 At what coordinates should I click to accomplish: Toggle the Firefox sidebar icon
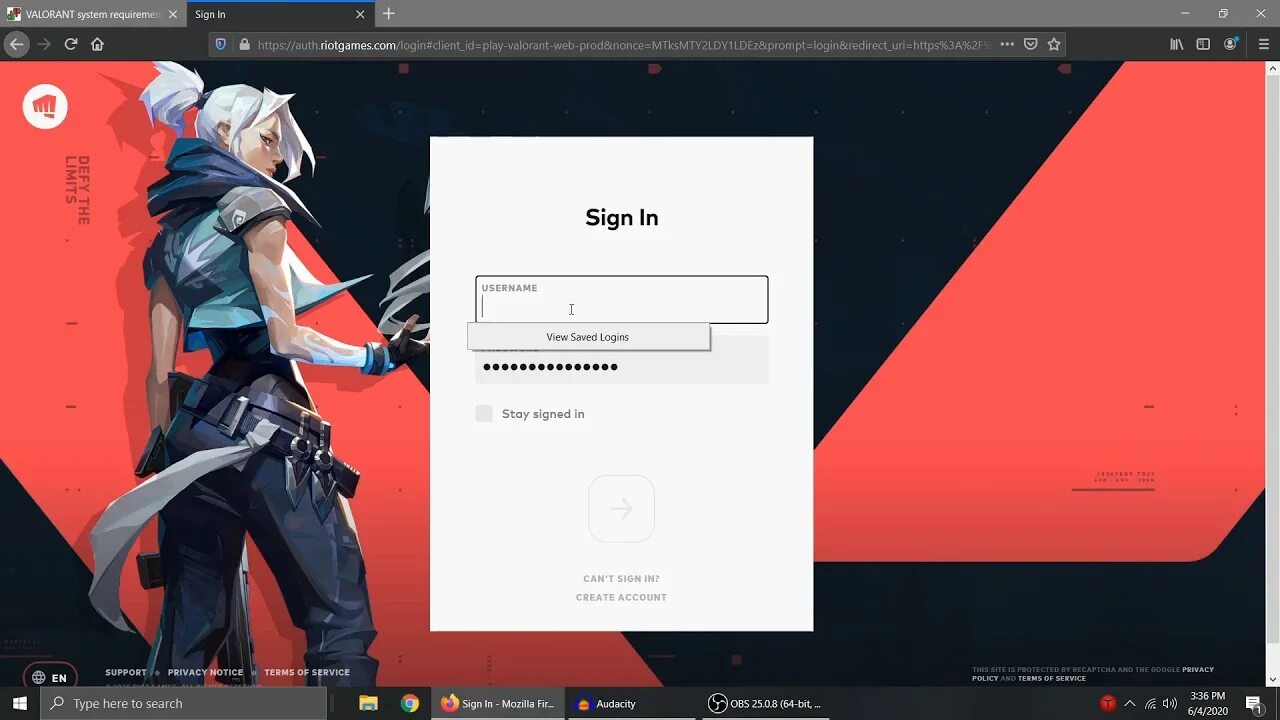pyautogui.click(x=1203, y=44)
